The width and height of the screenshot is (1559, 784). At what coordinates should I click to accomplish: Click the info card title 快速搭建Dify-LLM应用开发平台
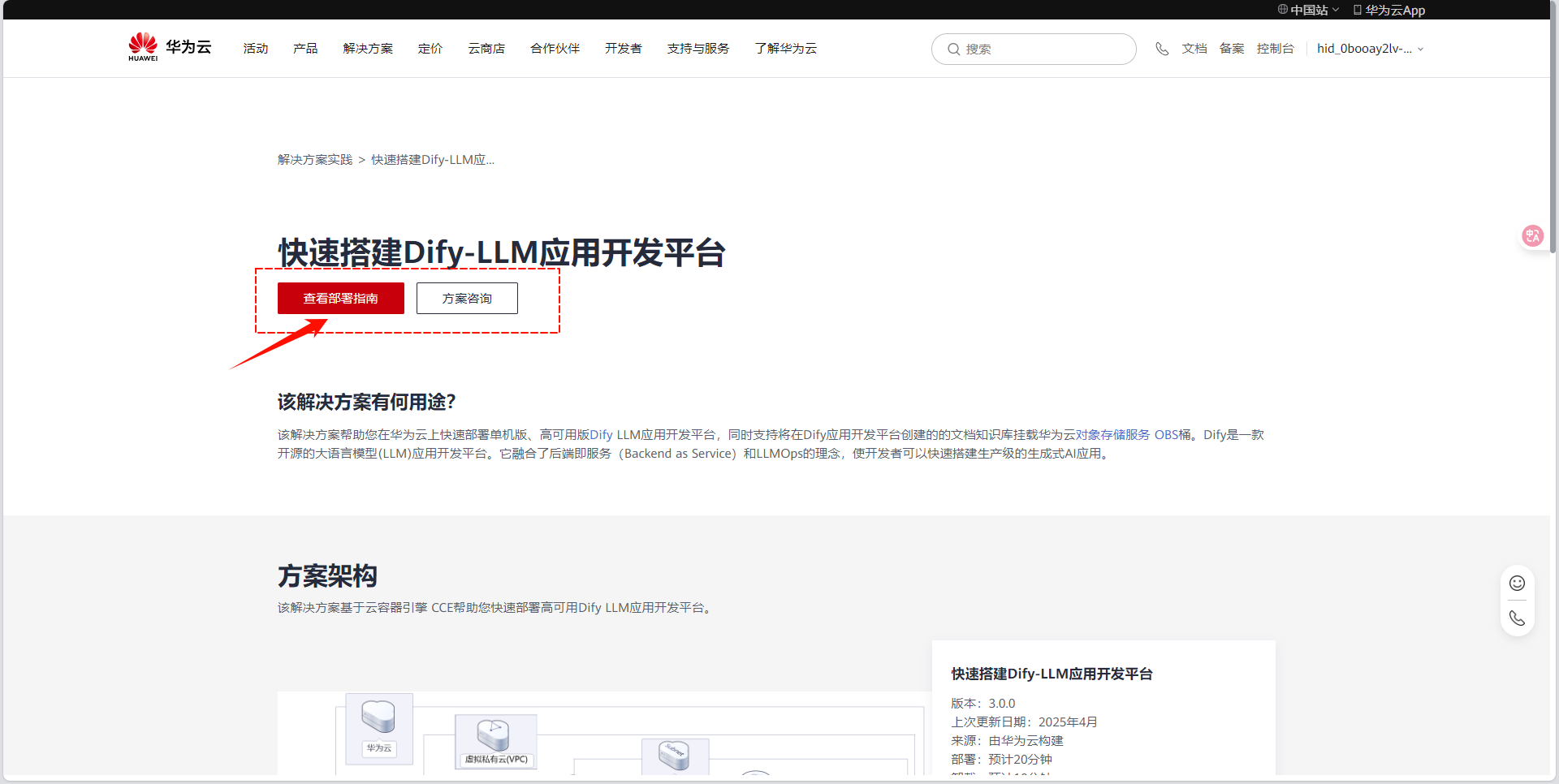pos(1052,674)
